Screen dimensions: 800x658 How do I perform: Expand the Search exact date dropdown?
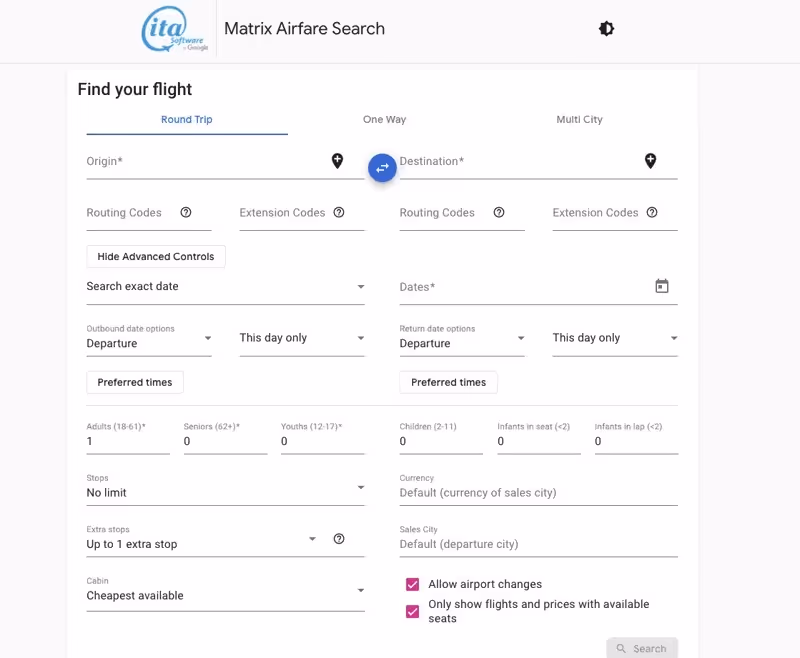pyautogui.click(x=225, y=286)
